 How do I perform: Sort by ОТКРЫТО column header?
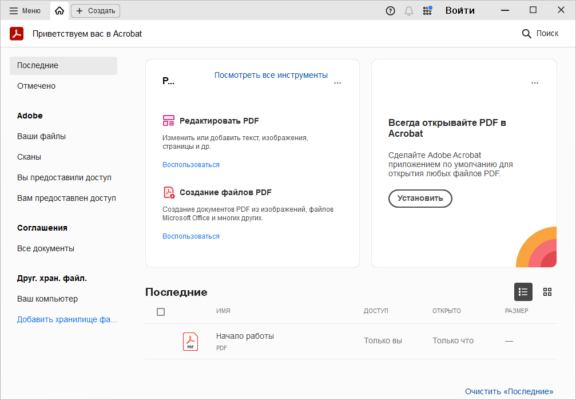tap(446, 311)
